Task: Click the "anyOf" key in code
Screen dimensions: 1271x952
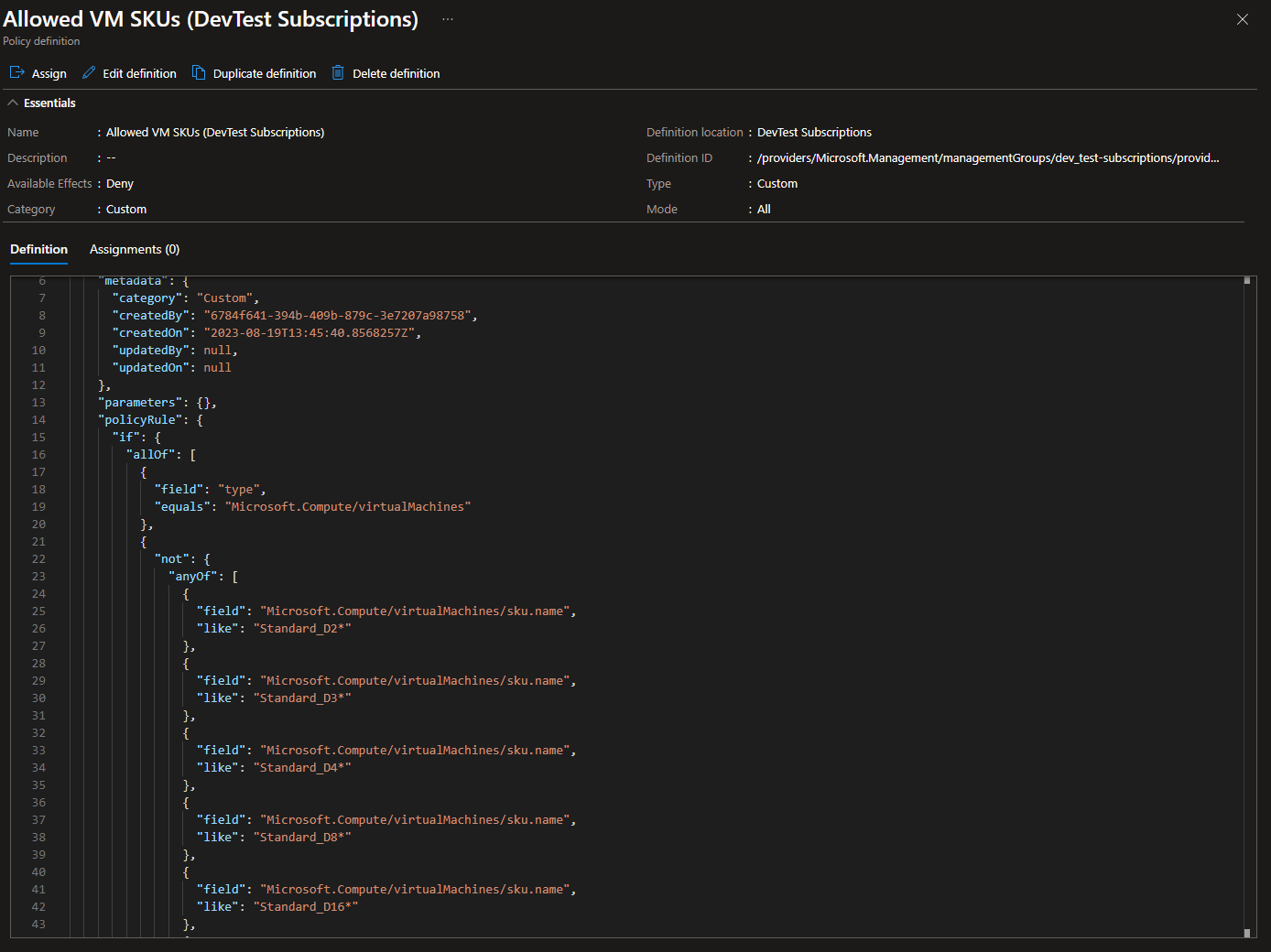Action: 193,576
